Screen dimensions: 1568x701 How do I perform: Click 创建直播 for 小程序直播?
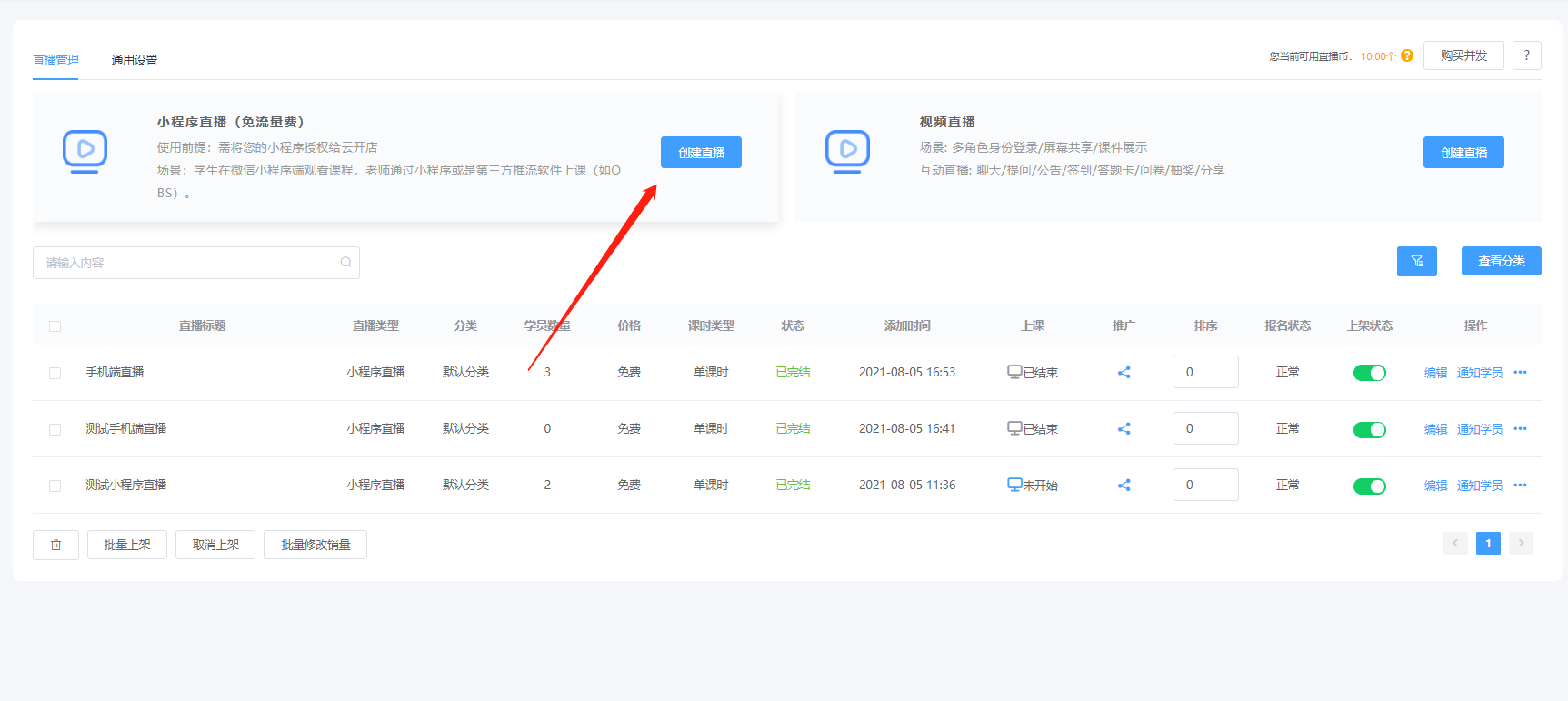701,152
